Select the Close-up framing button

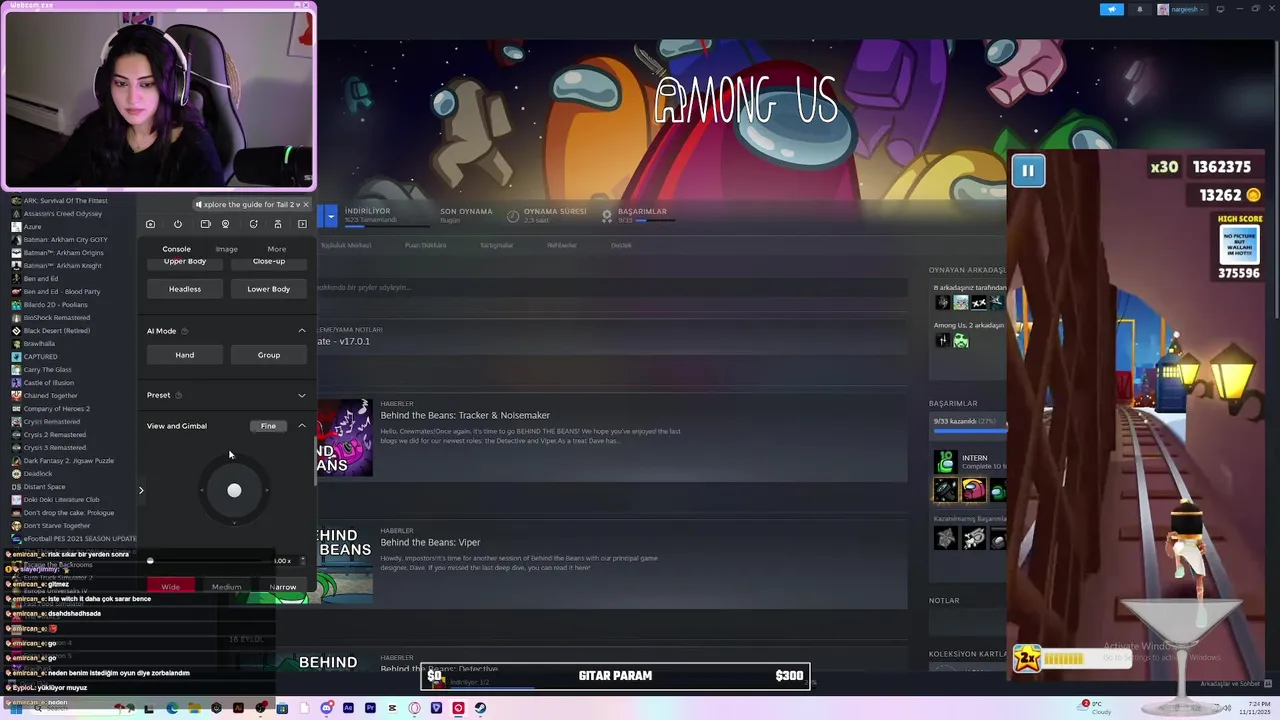click(x=269, y=262)
